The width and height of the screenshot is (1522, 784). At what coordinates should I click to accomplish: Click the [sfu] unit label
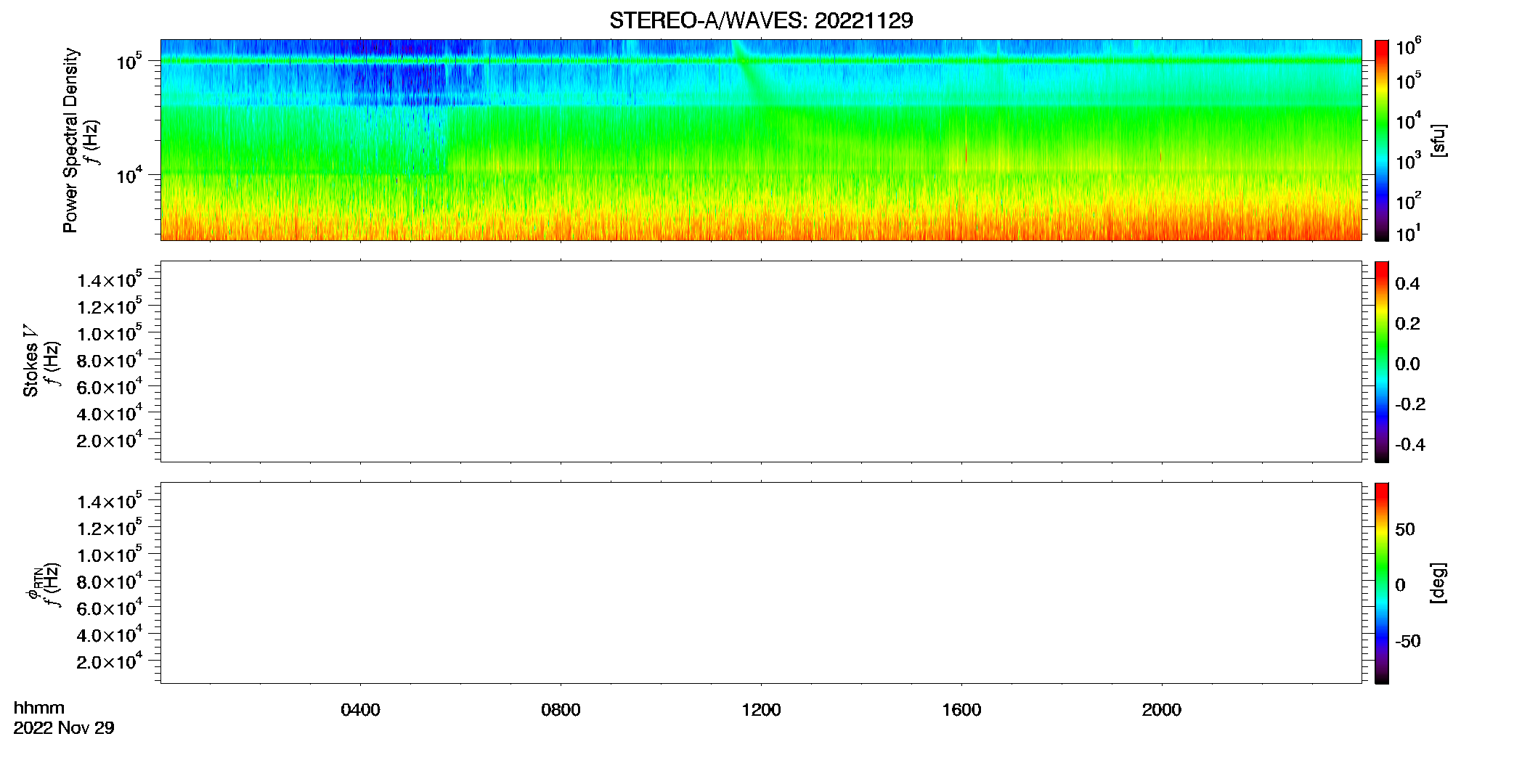point(1438,140)
